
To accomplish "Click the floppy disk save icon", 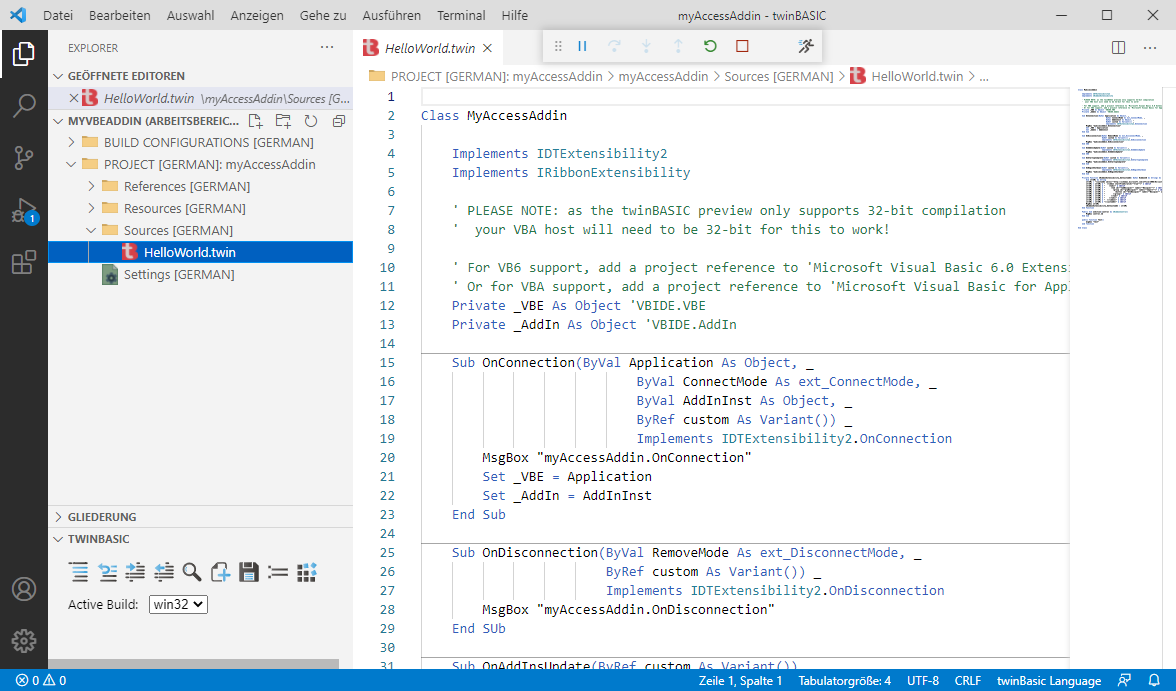I will [249, 572].
